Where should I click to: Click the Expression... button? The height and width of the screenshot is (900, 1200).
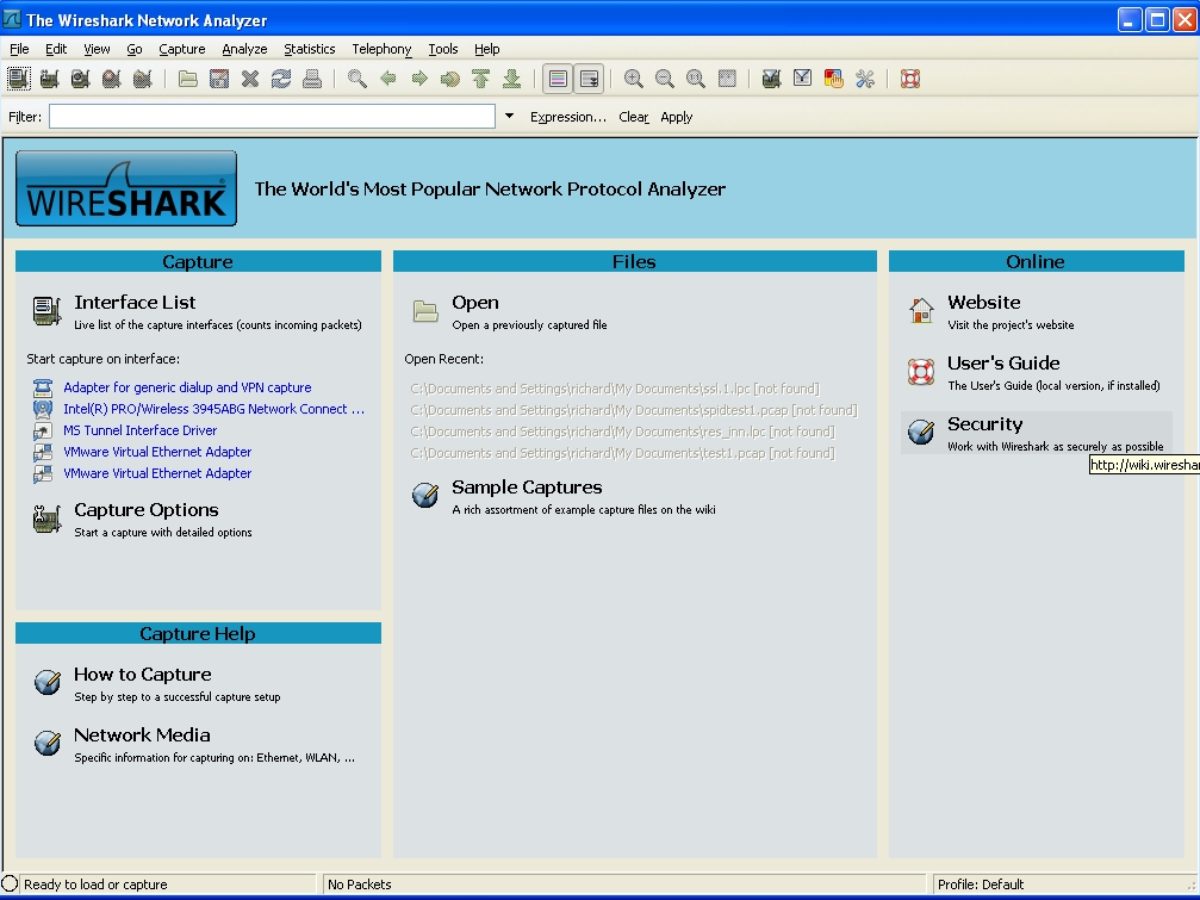[568, 117]
